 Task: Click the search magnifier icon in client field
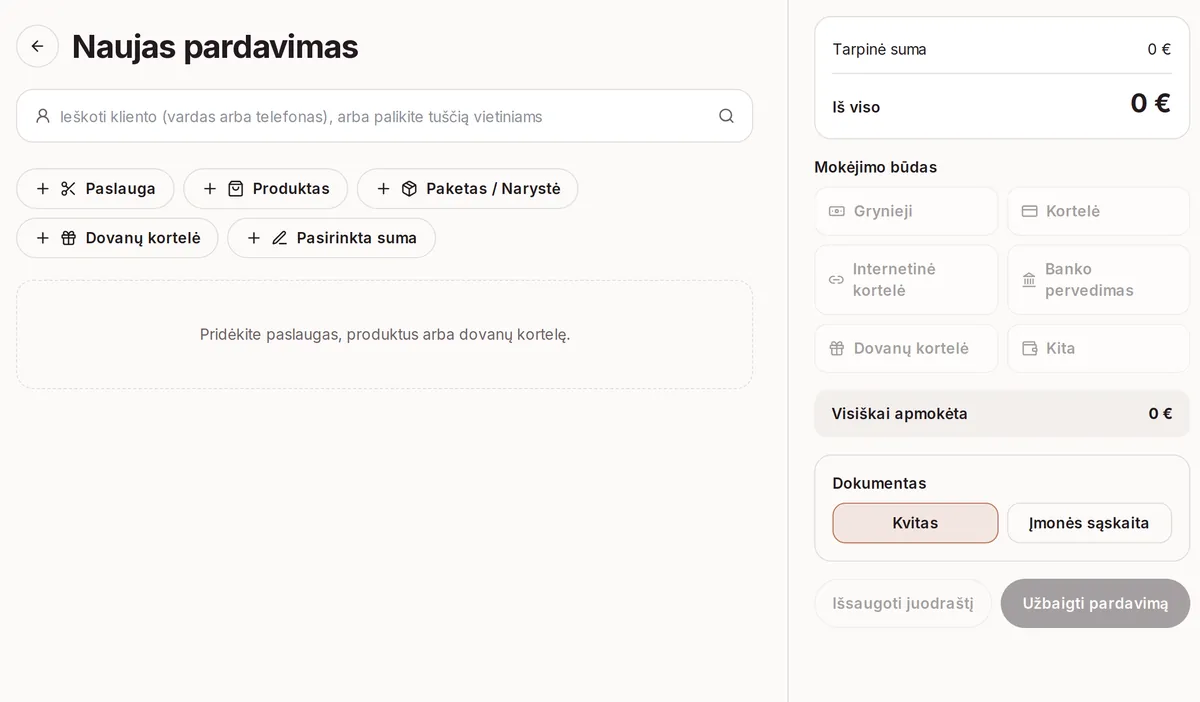tap(726, 116)
